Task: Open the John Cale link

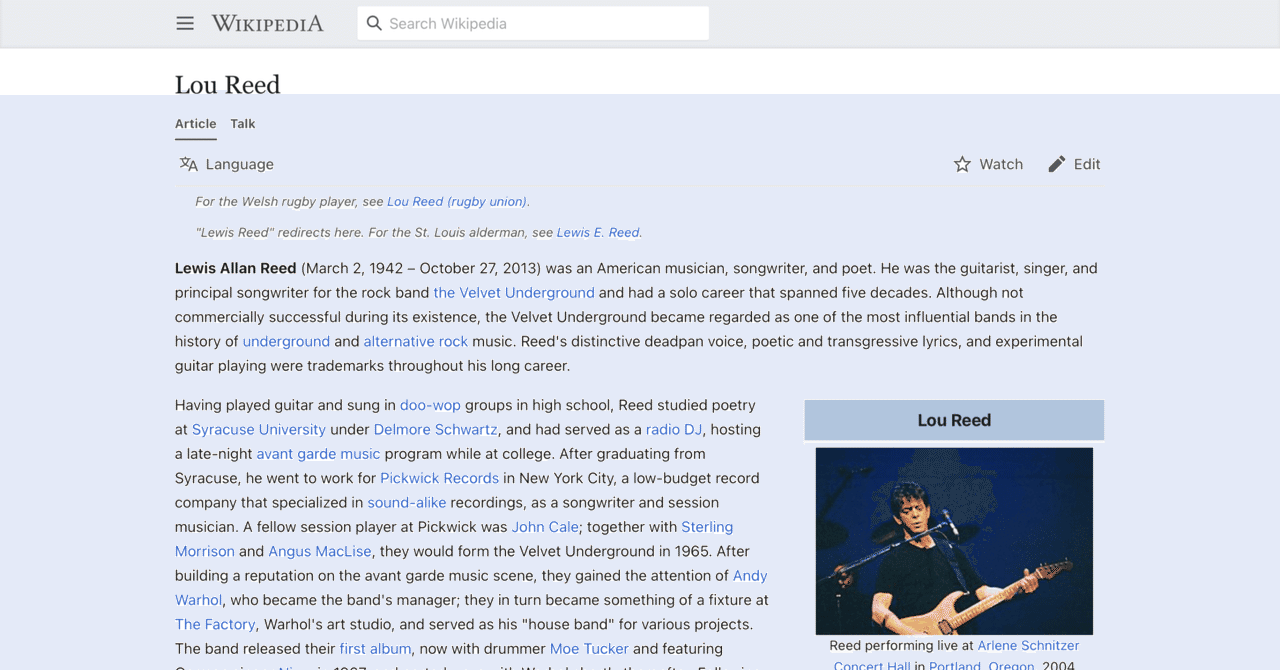Action: (x=545, y=527)
